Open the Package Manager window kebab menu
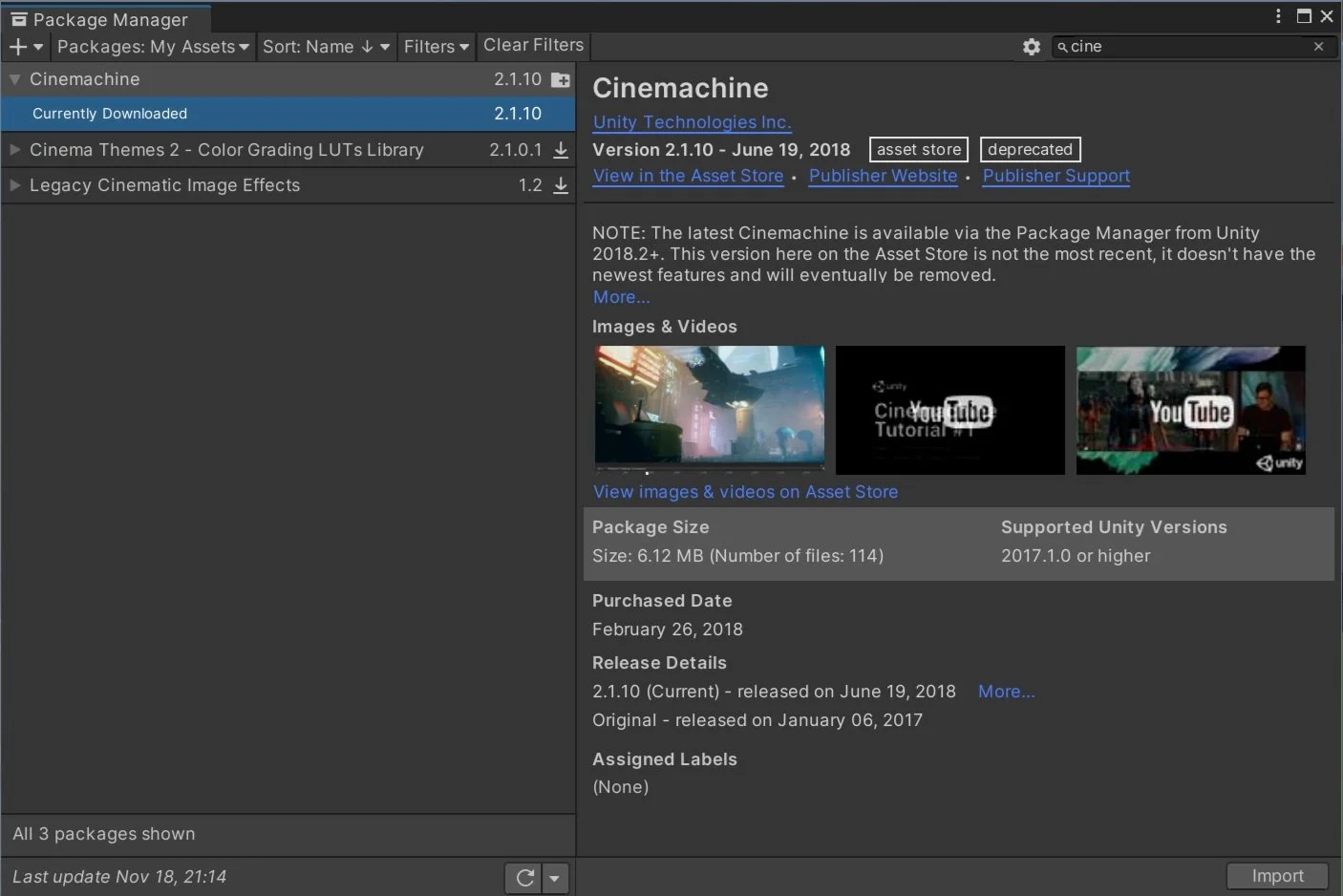Screen dimensions: 1343x896 [1278, 16]
